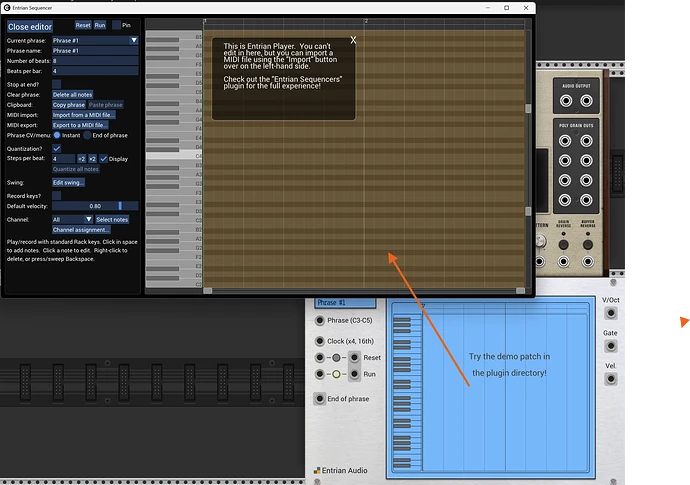Click Copy phrase
The width and height of the screenshot is (690, 485).
click(69, 105)
